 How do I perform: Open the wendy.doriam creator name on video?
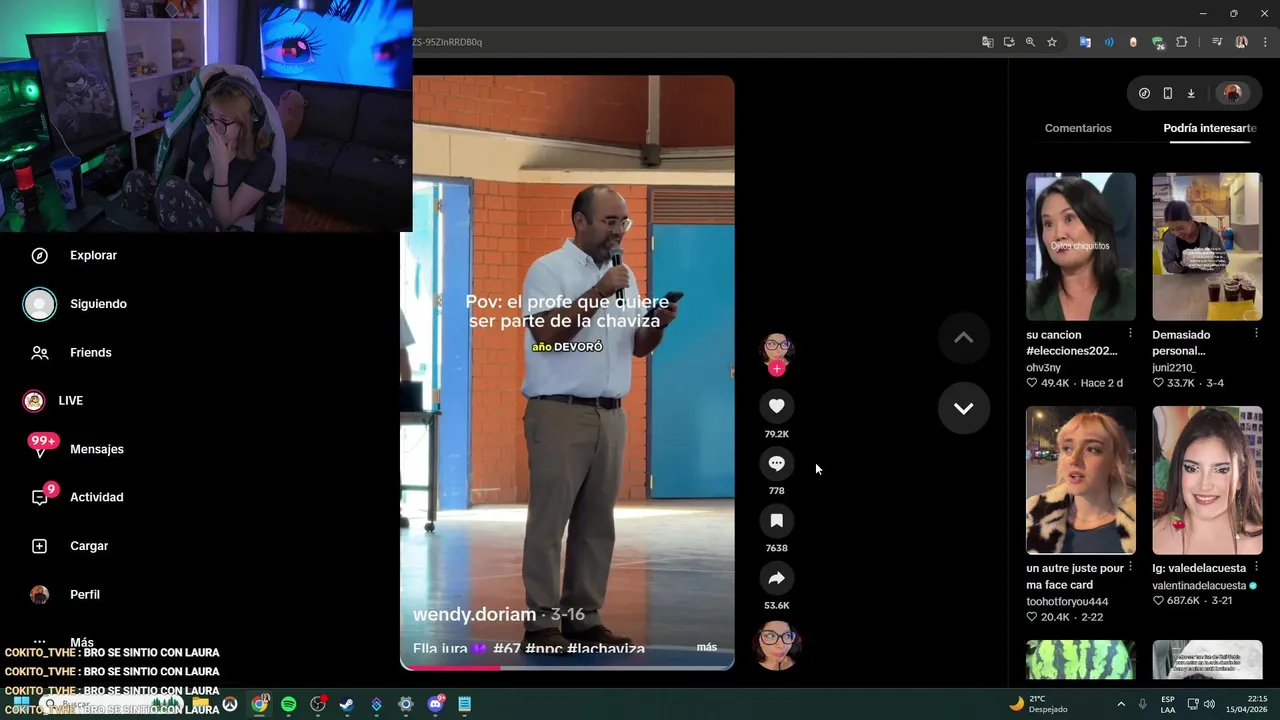pyautogui.click(x=474, y=614)
